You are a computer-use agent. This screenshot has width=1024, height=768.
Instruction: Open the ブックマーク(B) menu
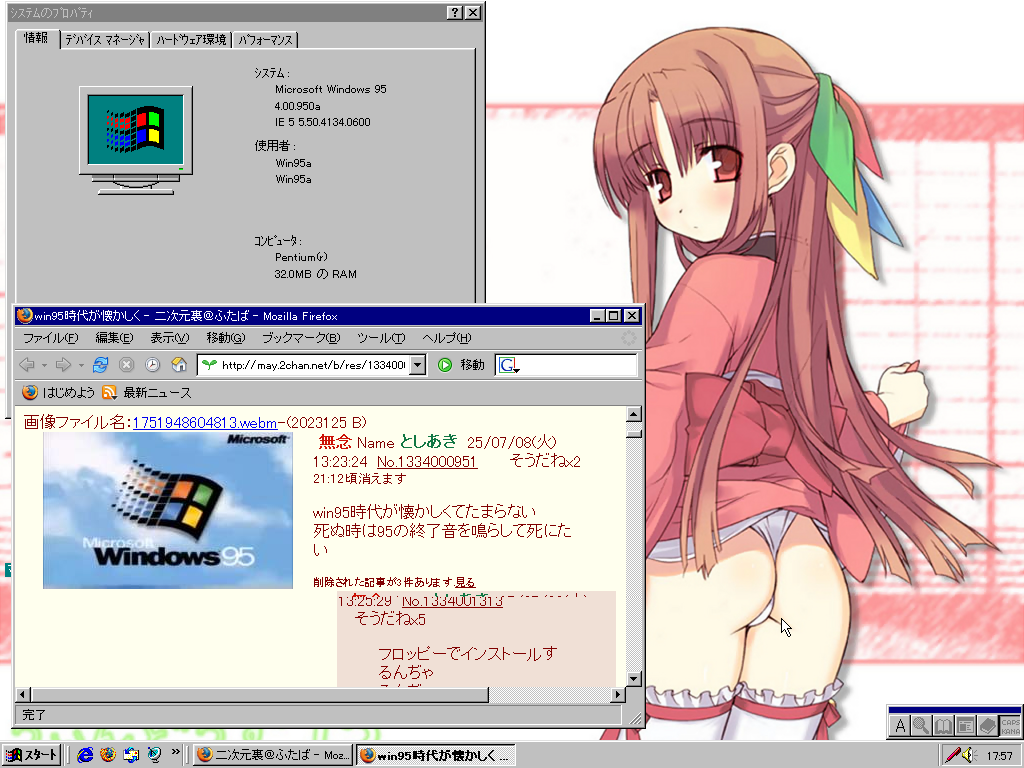[x=301, y=338]
